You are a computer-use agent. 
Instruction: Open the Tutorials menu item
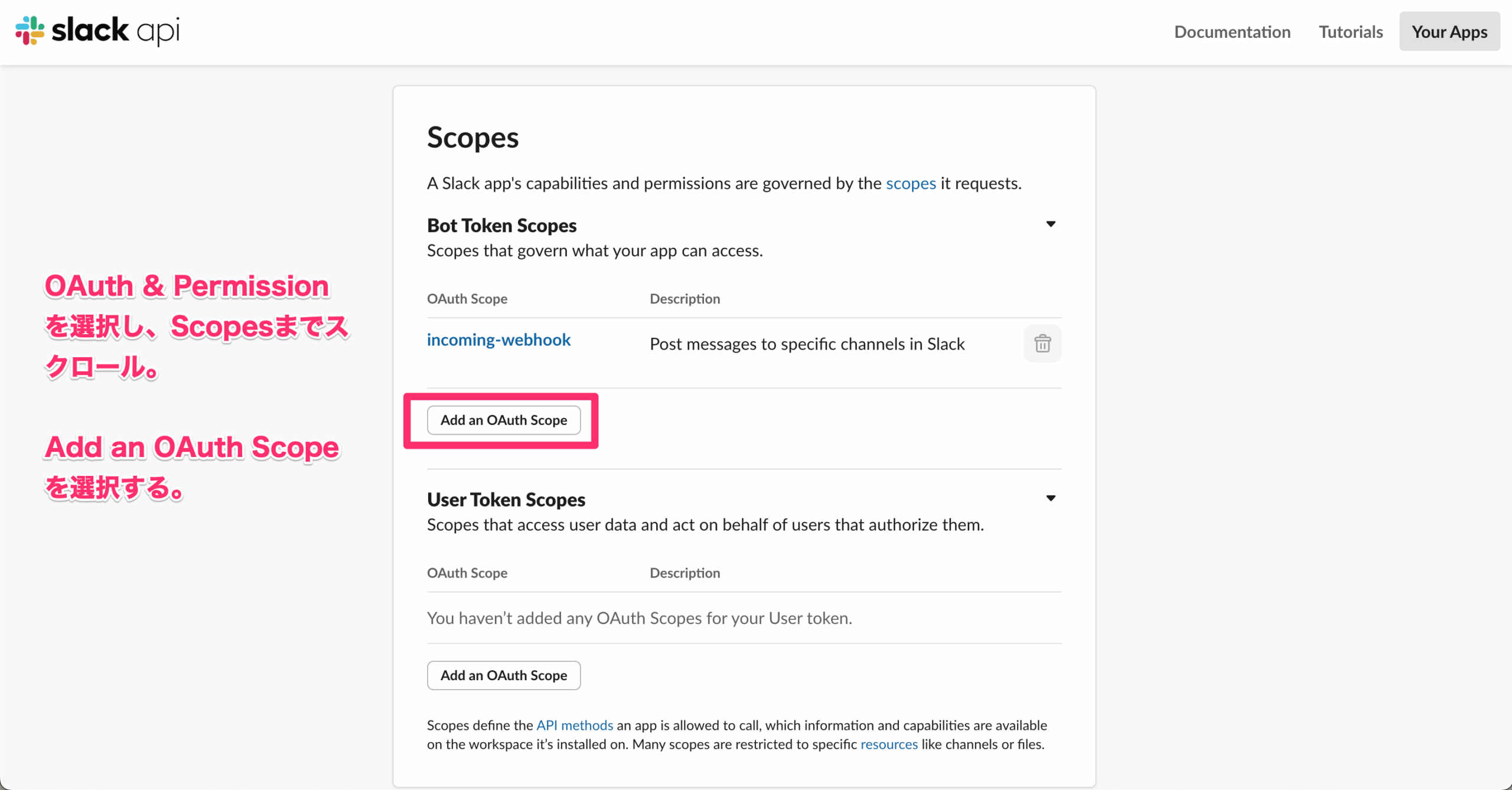point(1351,31)
